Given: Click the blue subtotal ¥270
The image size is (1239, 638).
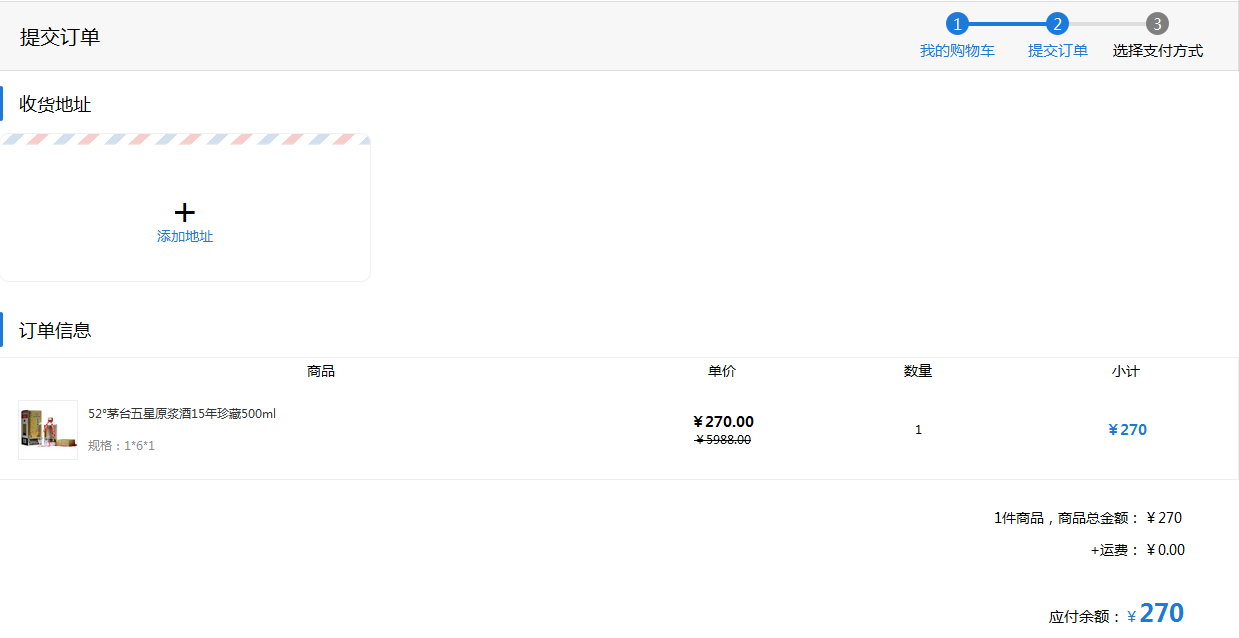Looking at the screenshot, I should [x=1127, y=430].
